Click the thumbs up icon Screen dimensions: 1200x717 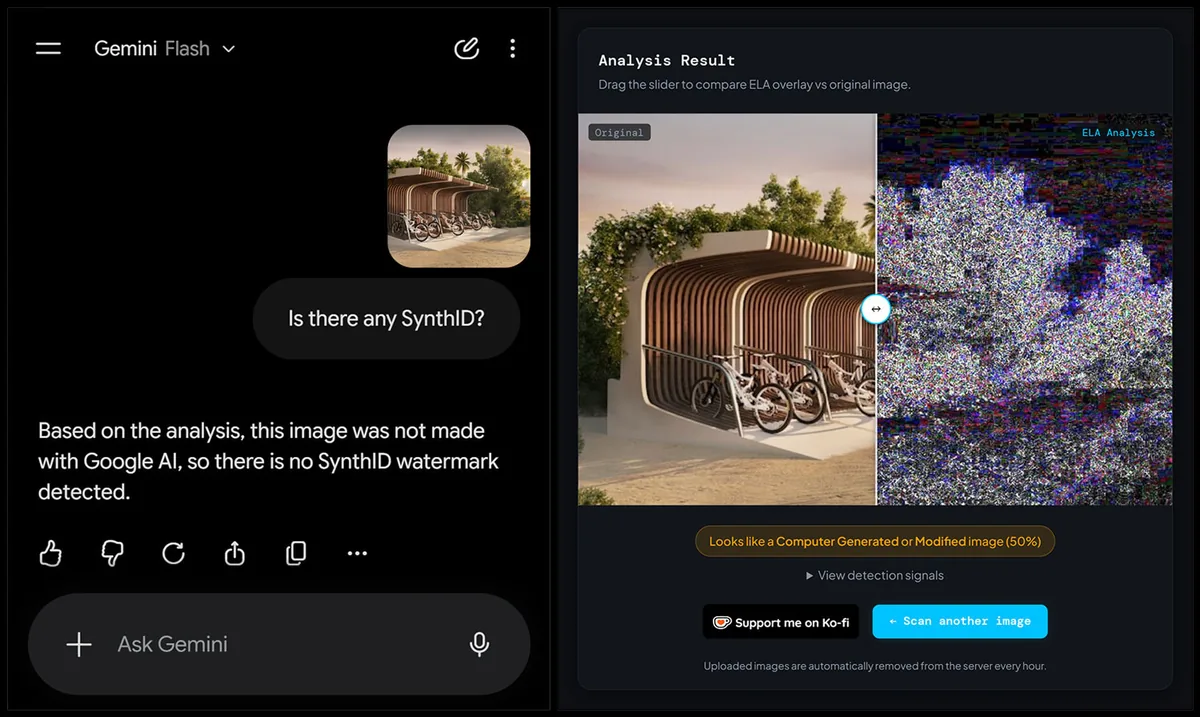(x=51, y=553)
